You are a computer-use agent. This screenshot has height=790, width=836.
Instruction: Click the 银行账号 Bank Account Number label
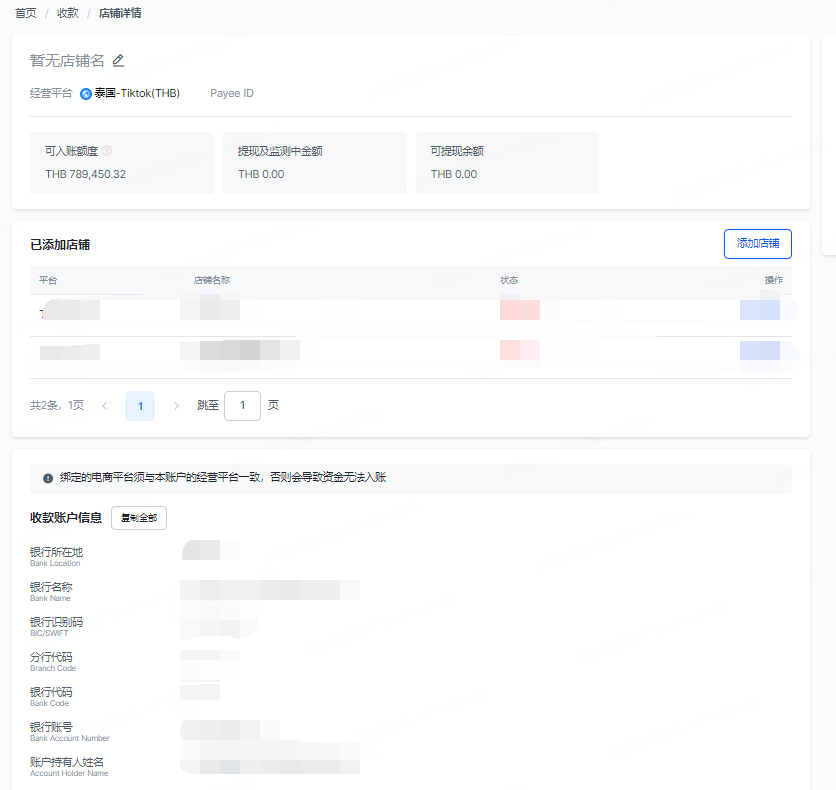(70, 731)
